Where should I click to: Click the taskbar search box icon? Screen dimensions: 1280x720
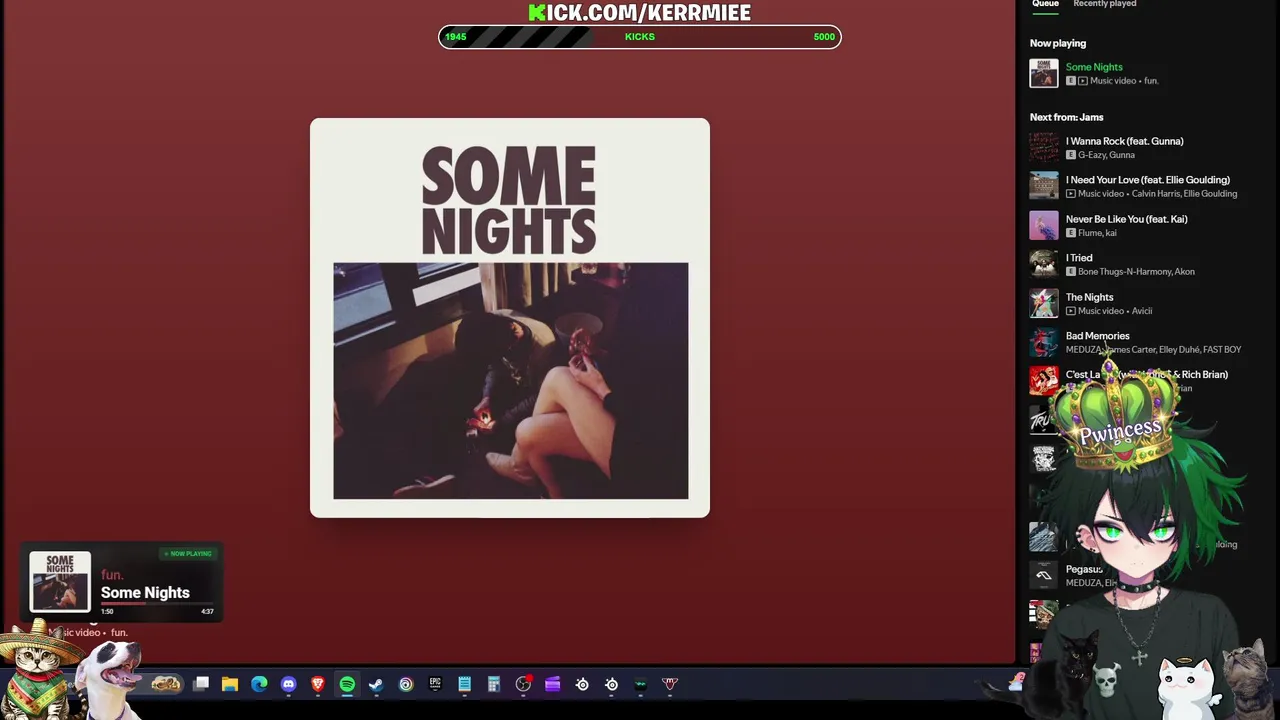pyautogui.click(x=166, y=684)
